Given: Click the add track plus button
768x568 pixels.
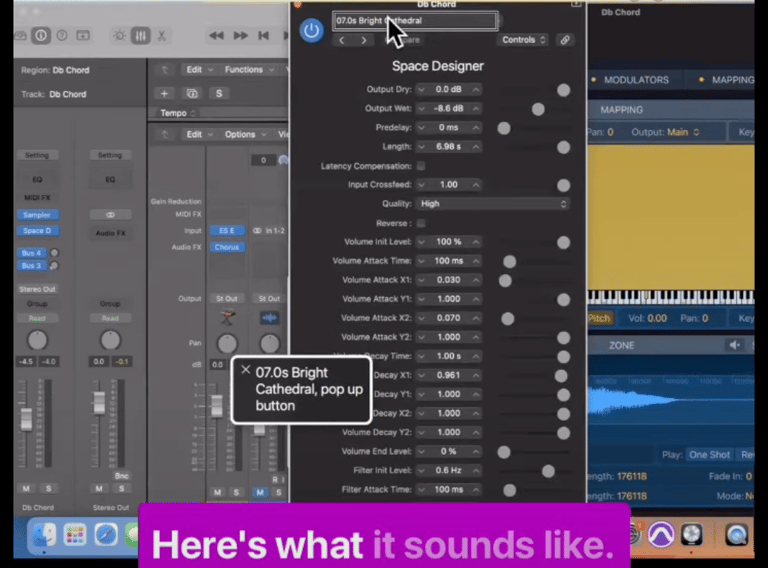Looking at the screenshot, I should [164, 94].
